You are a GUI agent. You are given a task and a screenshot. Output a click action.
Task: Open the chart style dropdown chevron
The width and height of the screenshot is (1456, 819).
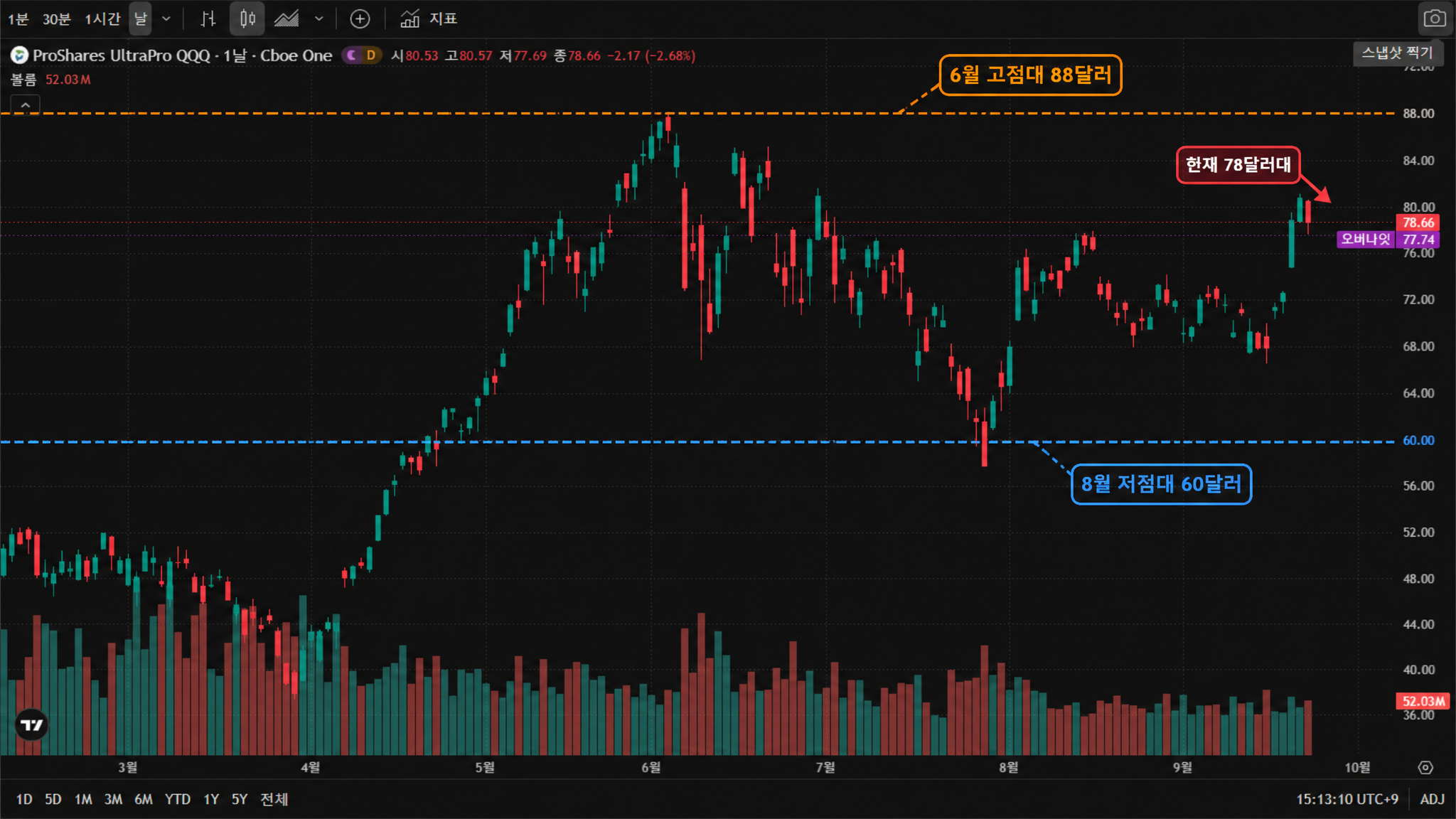(x=319, y=19)
